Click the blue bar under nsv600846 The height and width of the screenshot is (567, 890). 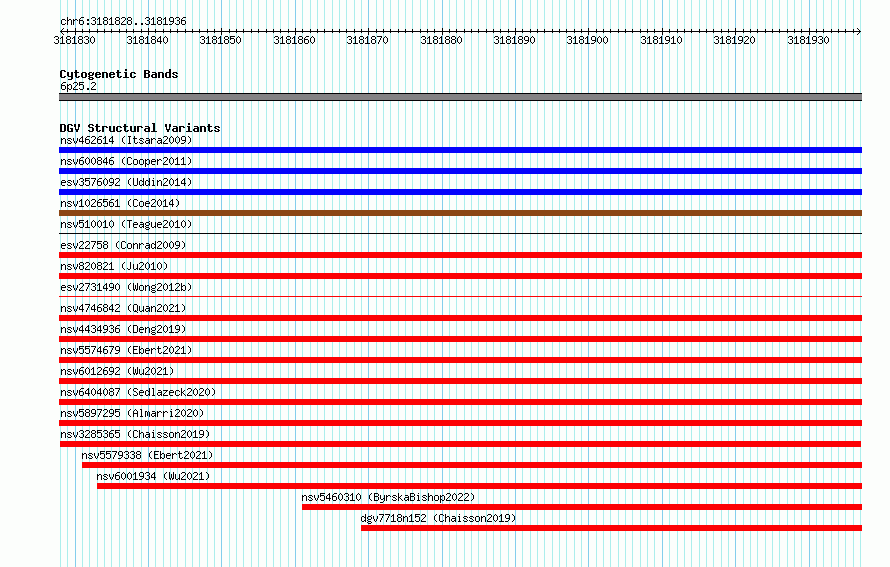click(x=460, y=171)
